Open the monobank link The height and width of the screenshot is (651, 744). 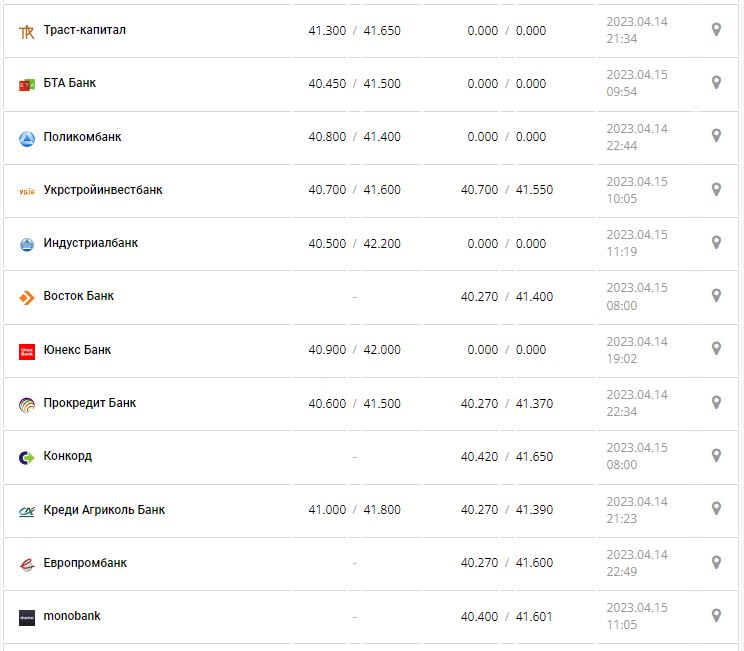(72, 616)
